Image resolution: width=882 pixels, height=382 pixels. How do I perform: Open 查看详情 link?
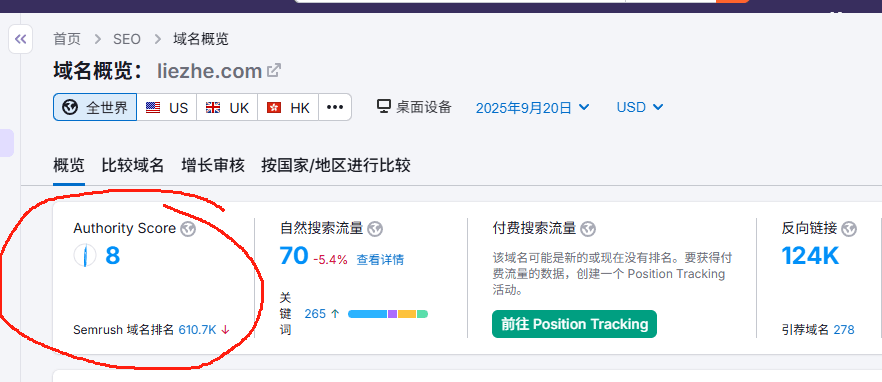[x=380, y=259]
